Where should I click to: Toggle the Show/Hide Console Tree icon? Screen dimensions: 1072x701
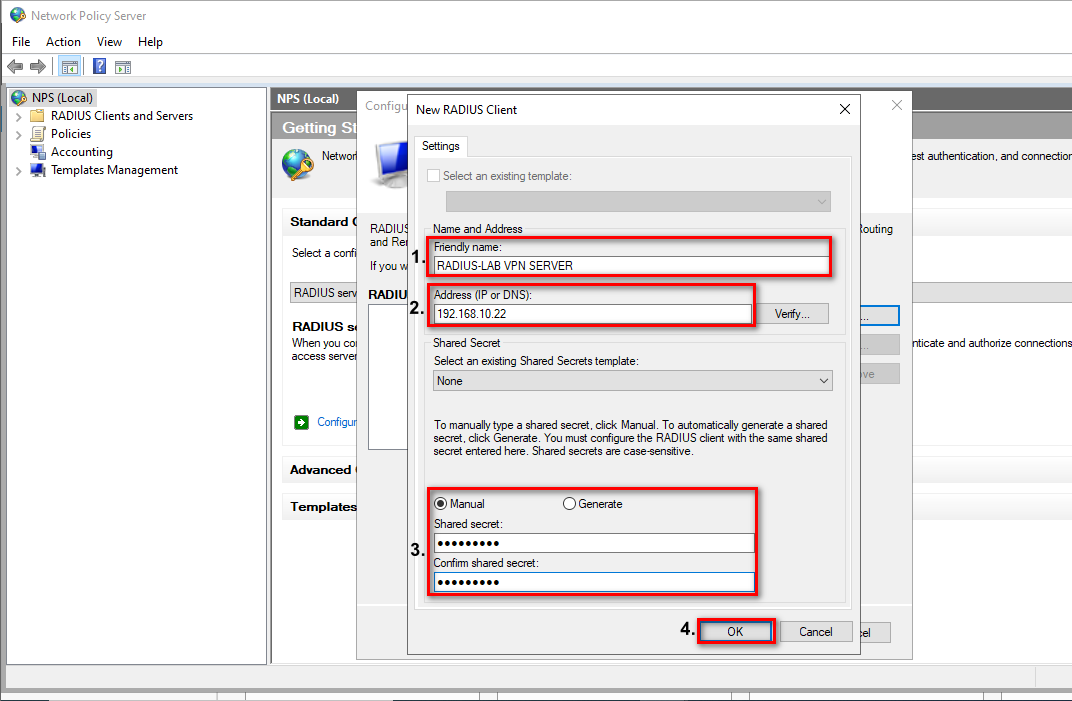point(69,67)
